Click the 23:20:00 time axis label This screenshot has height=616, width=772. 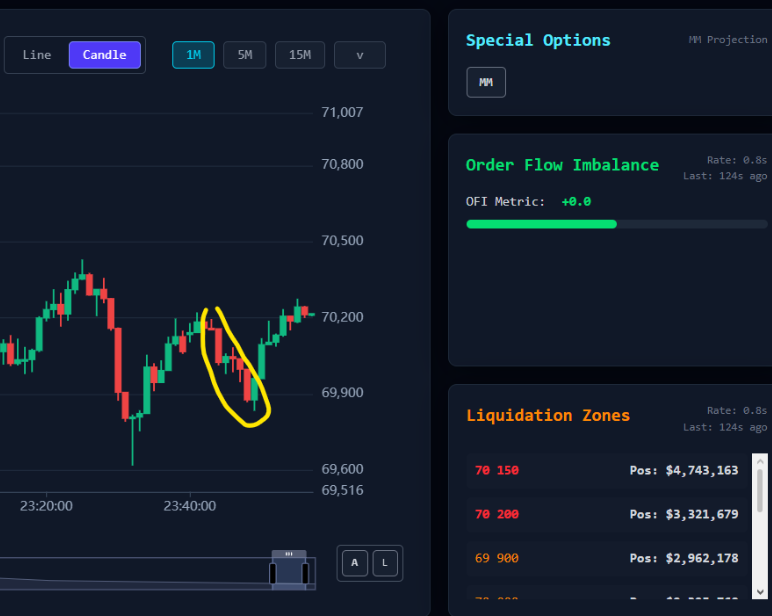pos(46,506)
